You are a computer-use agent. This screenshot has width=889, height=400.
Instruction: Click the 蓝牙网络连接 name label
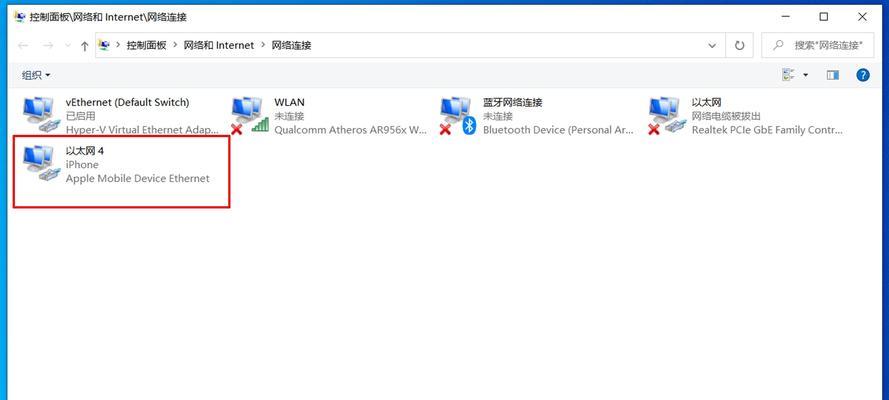click(513, 103)
